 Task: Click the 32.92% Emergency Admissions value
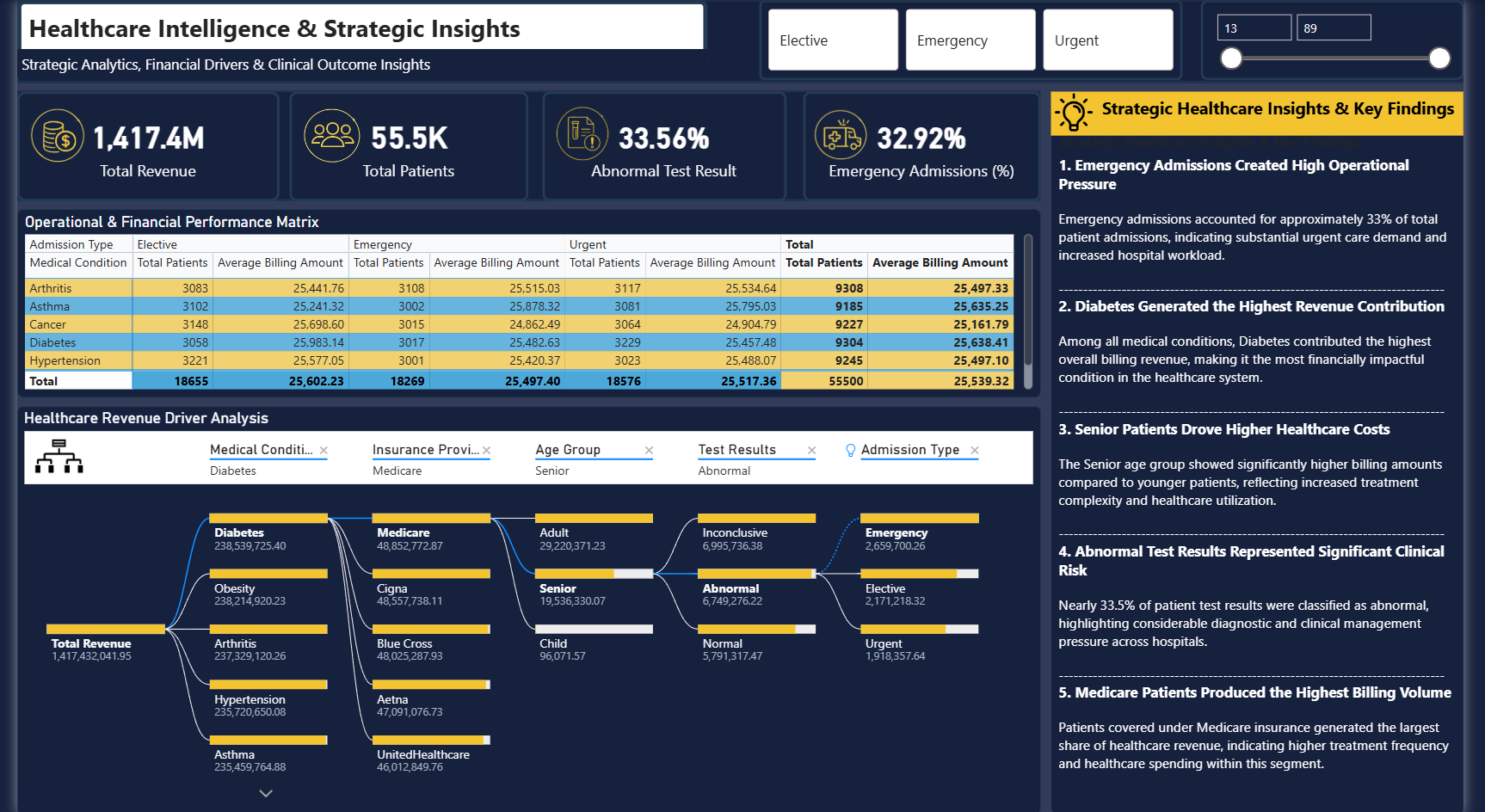pyautogui.click(x=921, y=138)
